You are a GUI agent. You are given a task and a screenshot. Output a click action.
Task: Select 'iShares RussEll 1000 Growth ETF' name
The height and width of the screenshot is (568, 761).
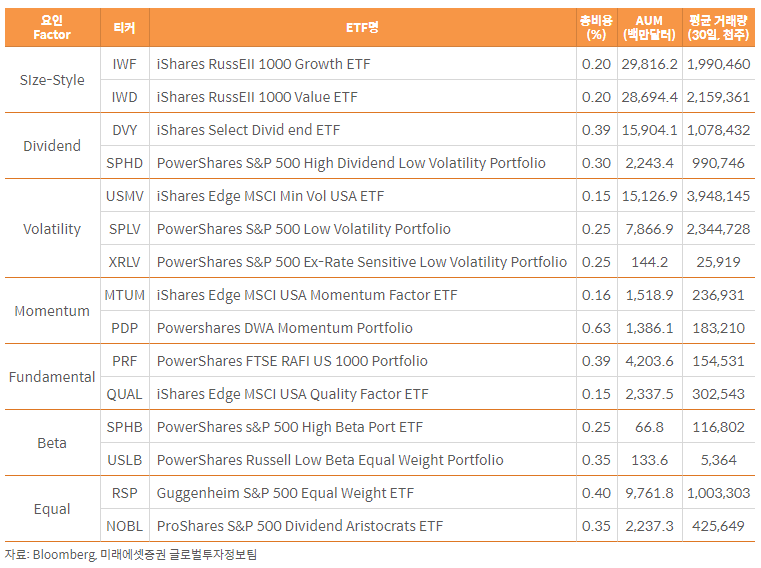264,64
